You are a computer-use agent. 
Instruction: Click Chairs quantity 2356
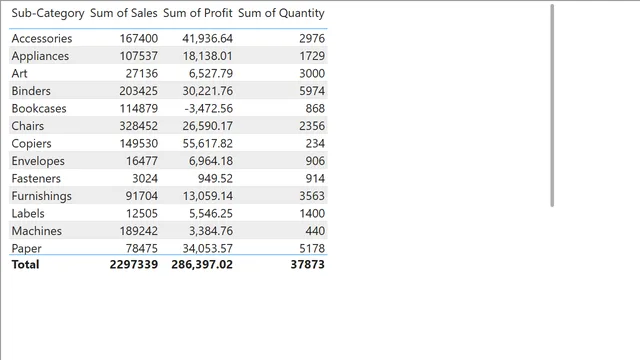tap(312, 126)
